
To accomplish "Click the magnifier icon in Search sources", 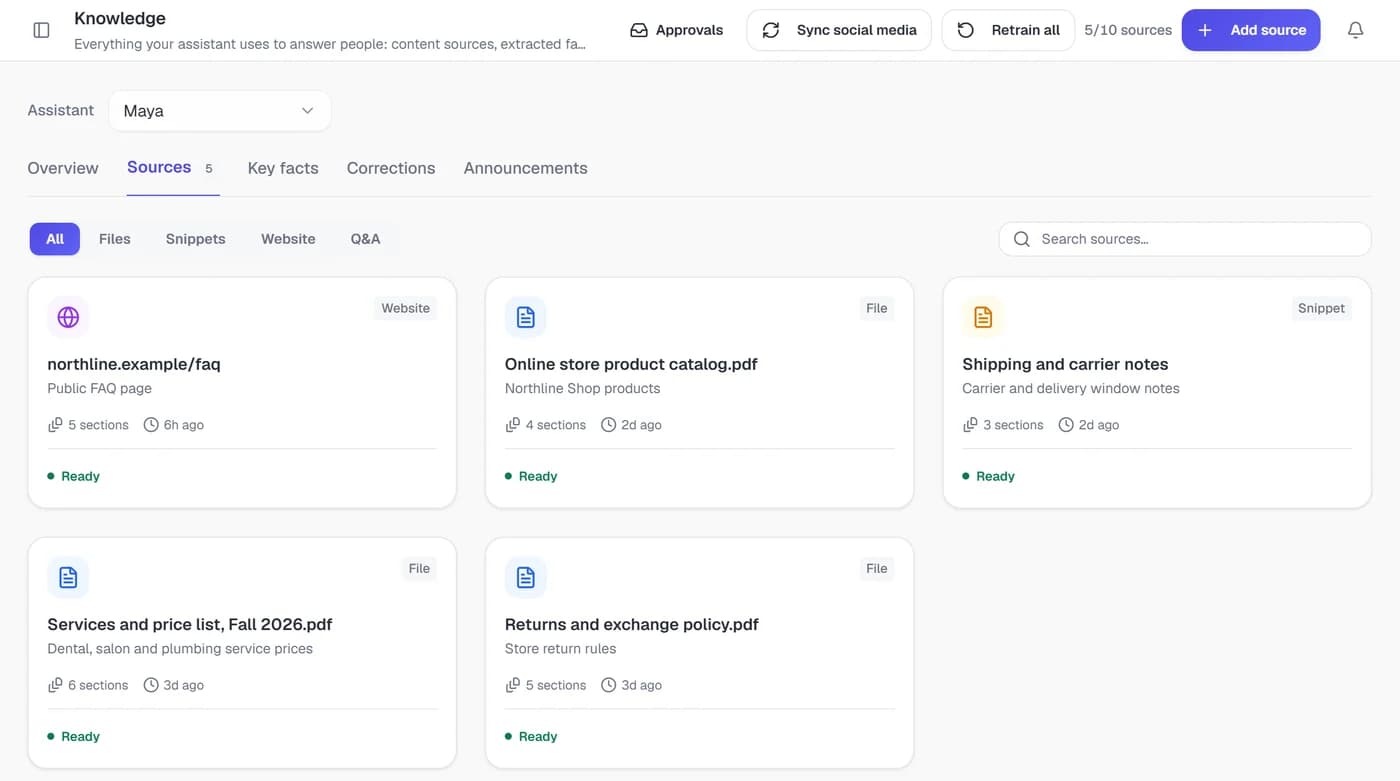I will tap(1022, 239).
